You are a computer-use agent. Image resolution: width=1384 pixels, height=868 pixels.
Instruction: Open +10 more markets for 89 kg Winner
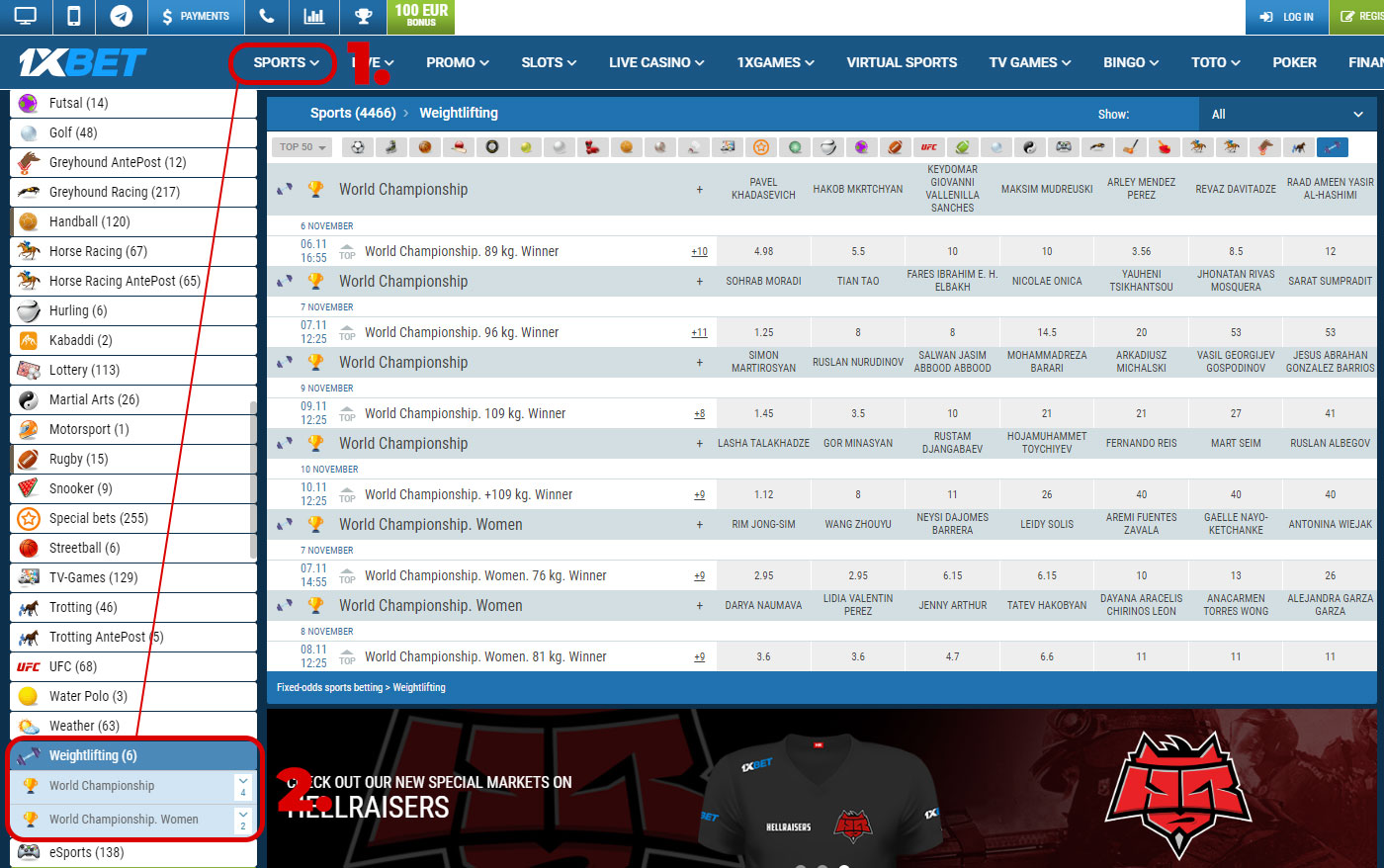(x=699, y=251)
